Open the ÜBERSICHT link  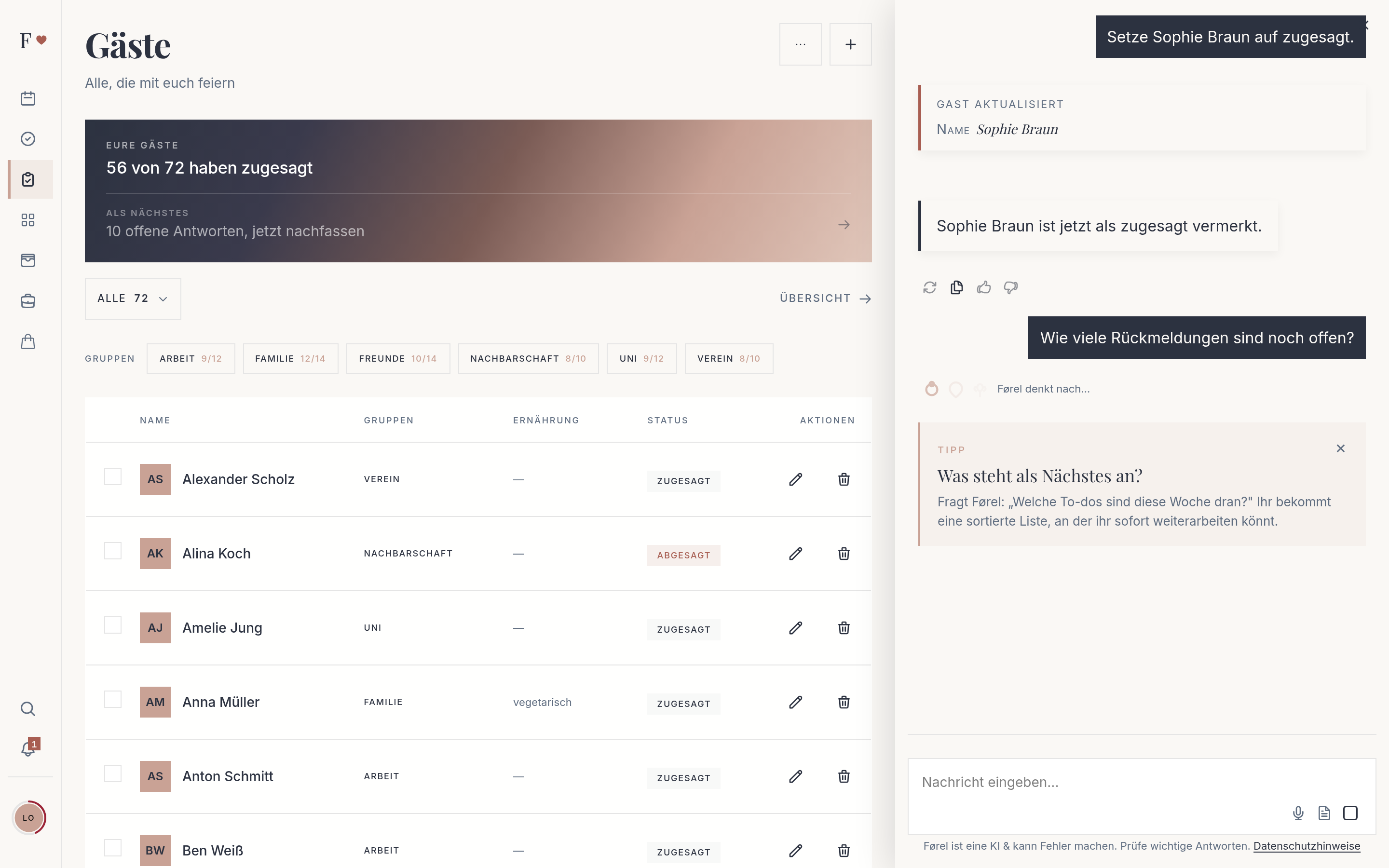click(825, 298)
